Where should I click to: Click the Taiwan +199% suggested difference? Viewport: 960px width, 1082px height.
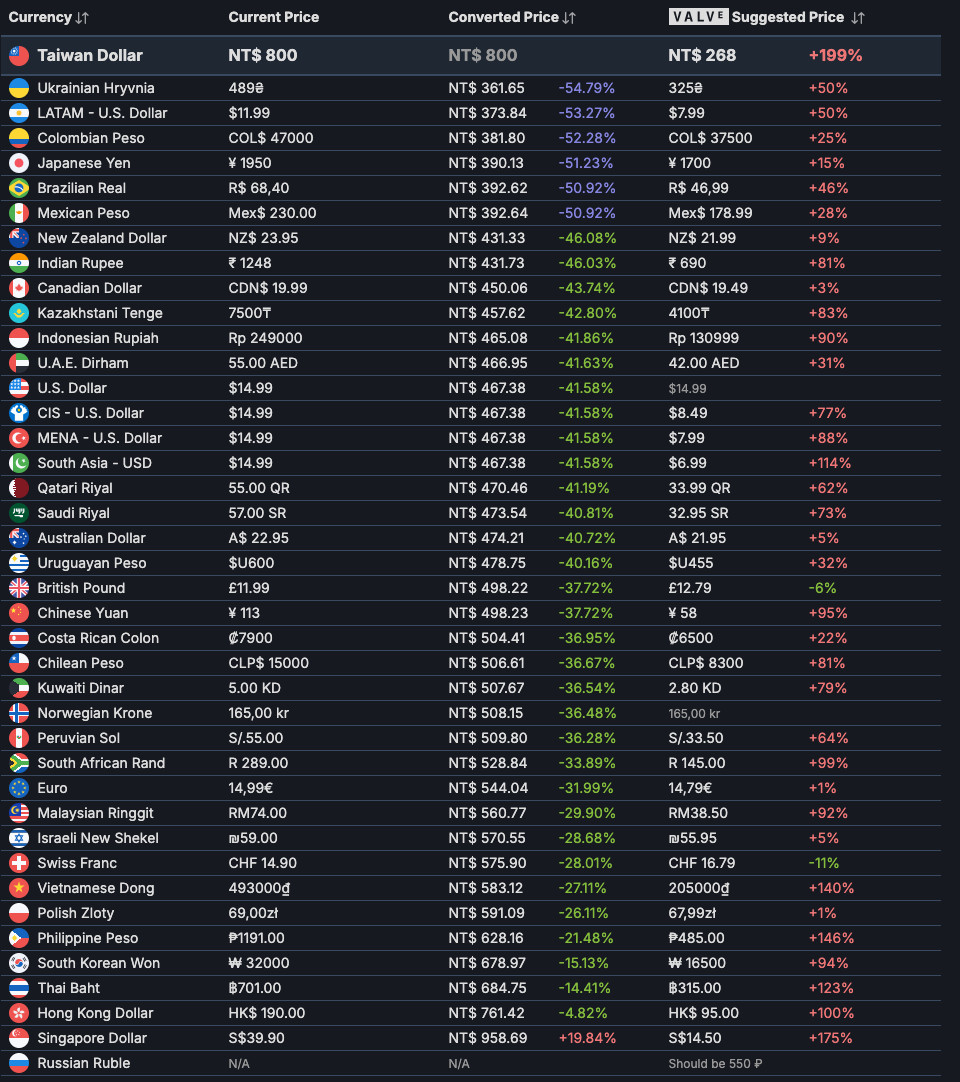tap(835, 56)
